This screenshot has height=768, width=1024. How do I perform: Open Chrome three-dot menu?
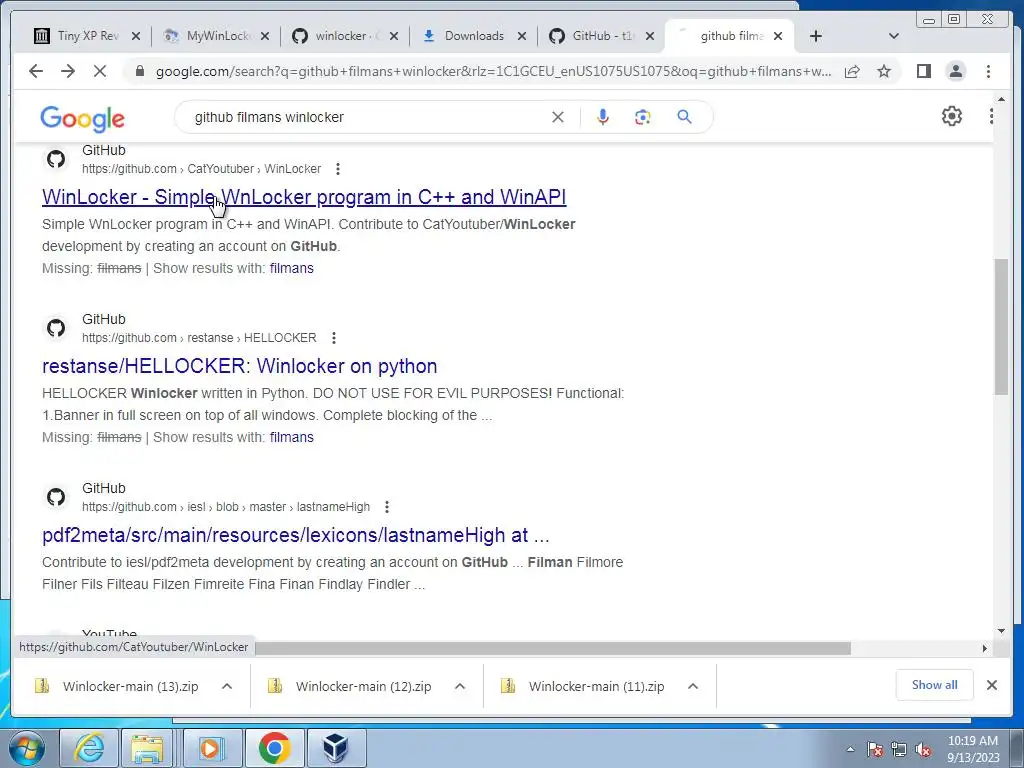988,71
